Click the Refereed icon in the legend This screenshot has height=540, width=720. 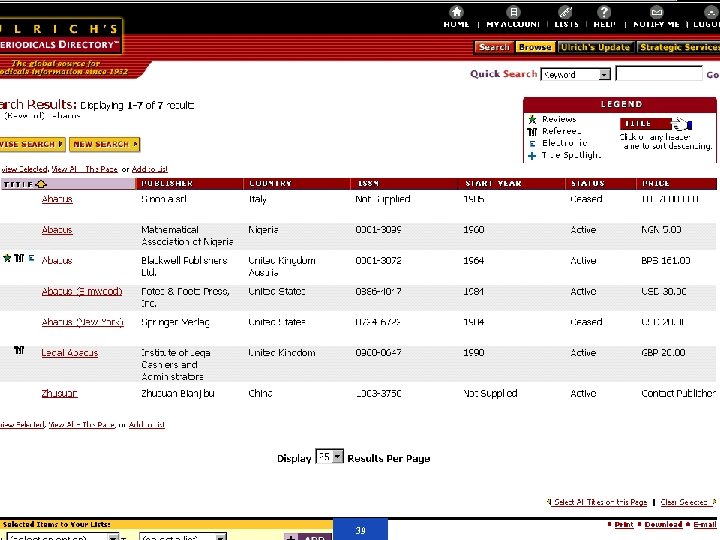point(532,132)
